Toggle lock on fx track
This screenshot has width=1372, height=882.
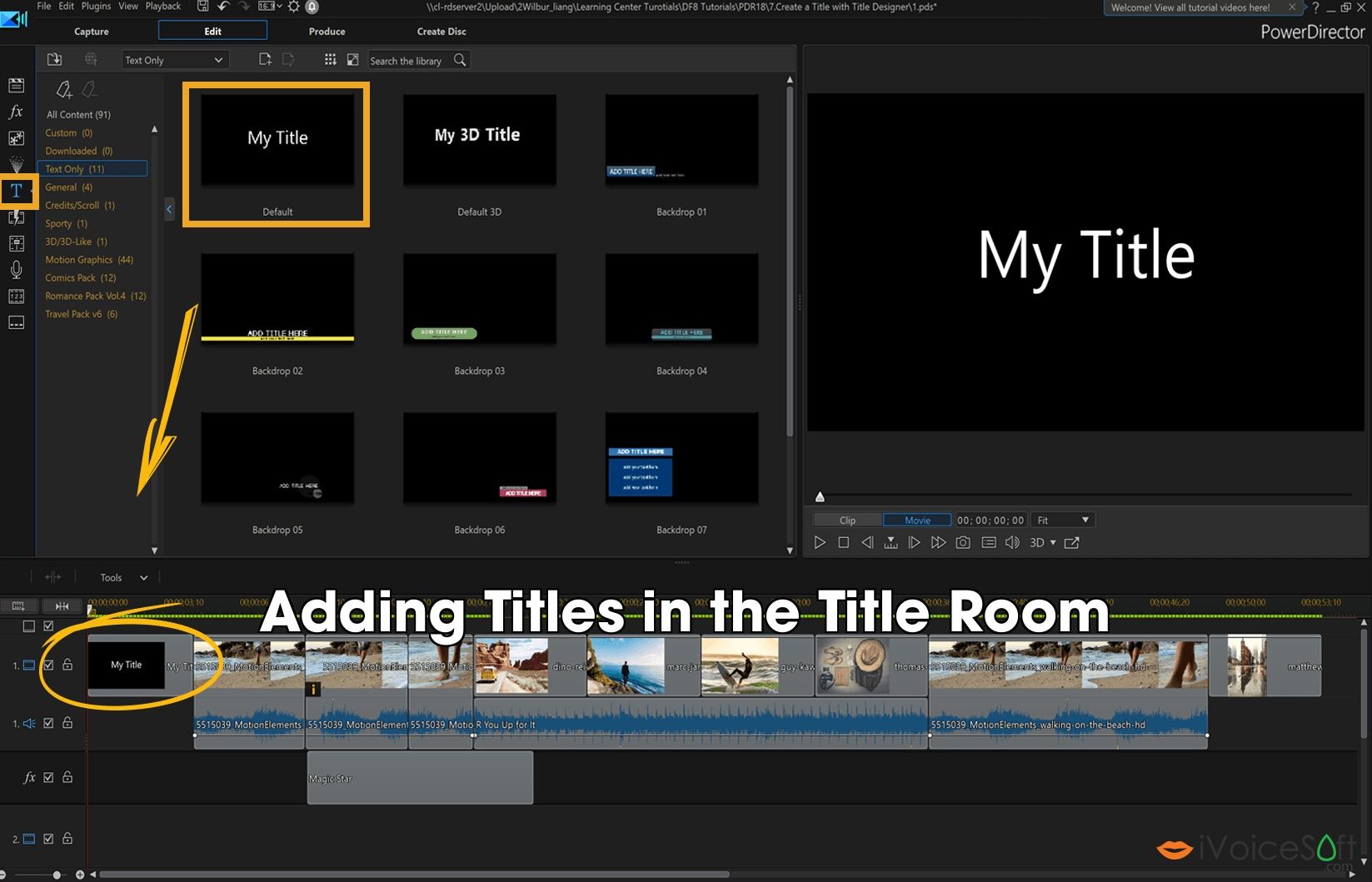tap(67, 777)
